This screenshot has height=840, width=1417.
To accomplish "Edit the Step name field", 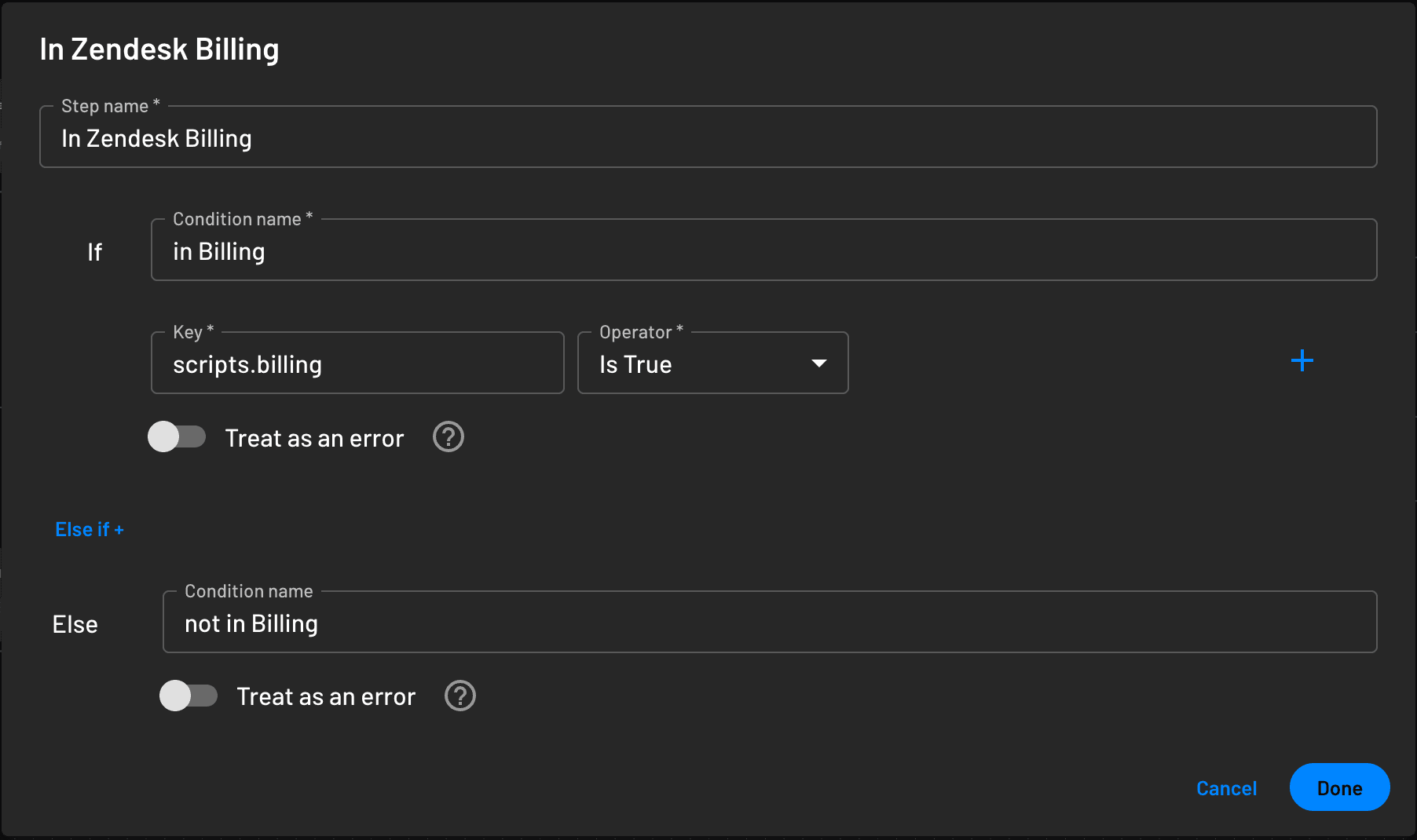I will (x=707, y=137).
